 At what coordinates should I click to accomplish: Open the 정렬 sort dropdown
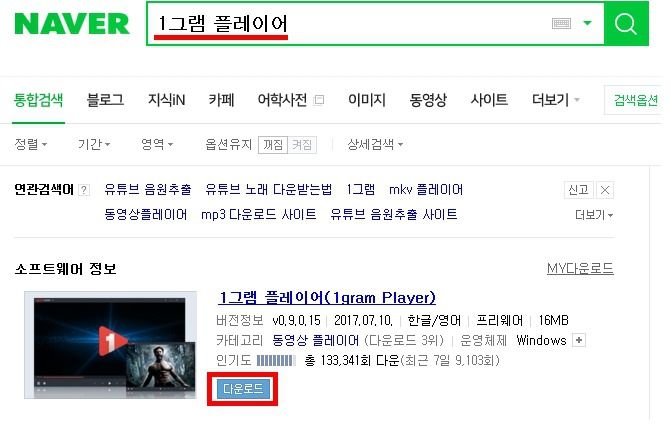point(30,144)
